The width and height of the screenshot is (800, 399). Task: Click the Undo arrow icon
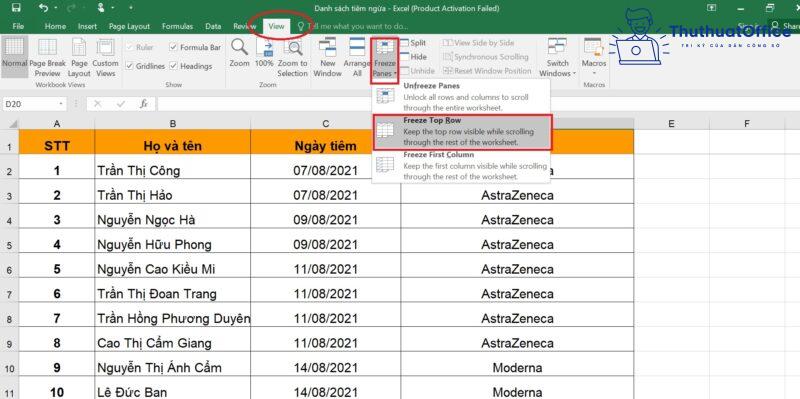[x=43, y=8]
